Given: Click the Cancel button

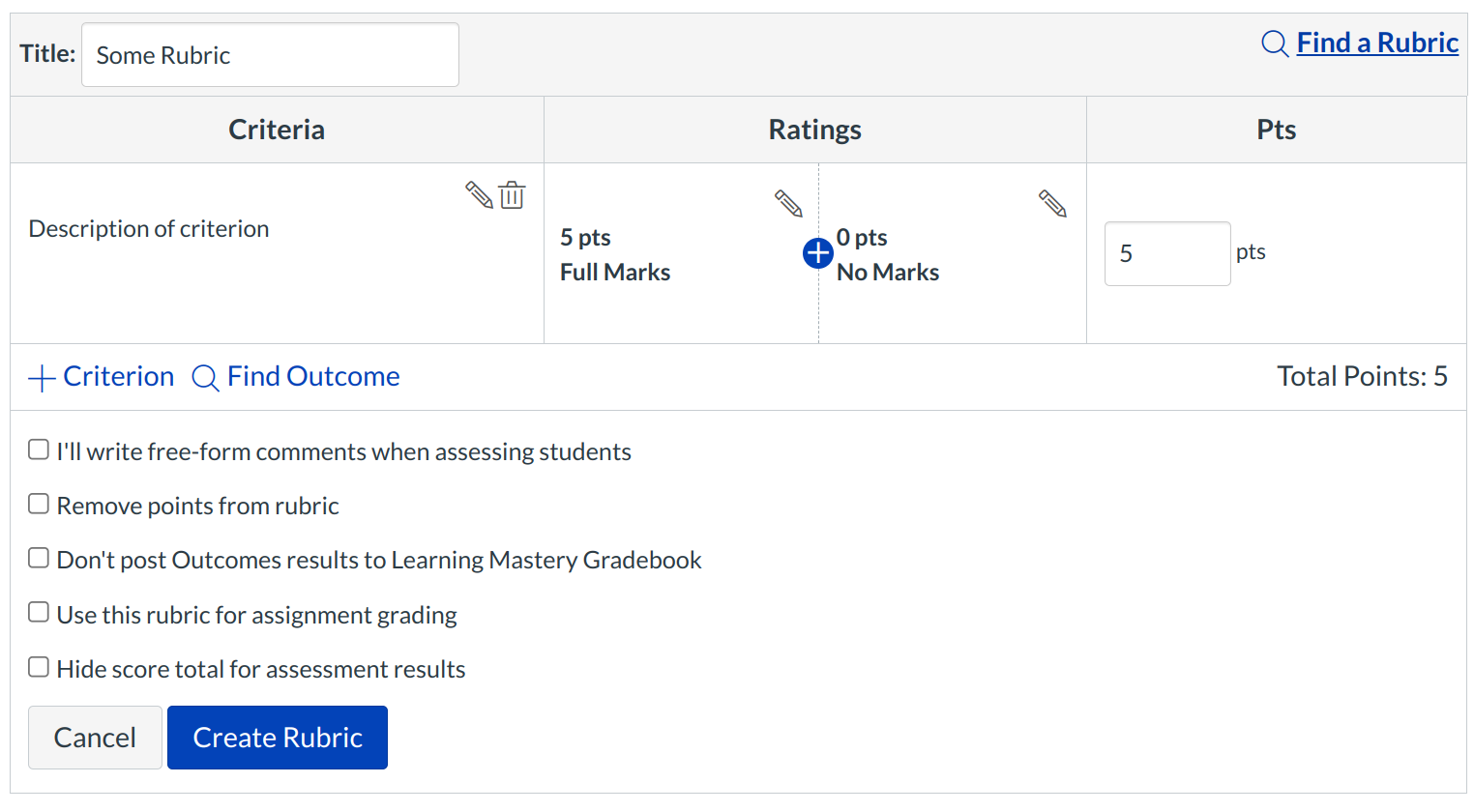Looking at the screenshot, I should click(95, 738).
